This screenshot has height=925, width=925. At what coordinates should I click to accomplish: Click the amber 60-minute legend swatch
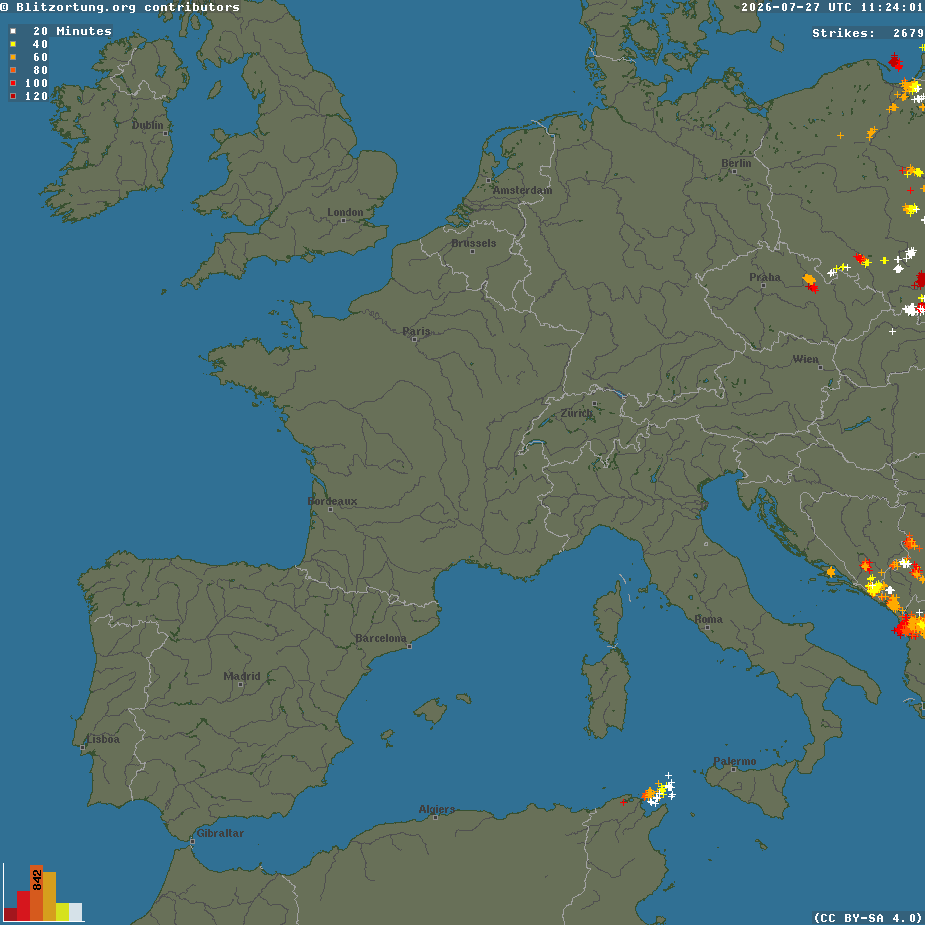click(x=13, y=57)
